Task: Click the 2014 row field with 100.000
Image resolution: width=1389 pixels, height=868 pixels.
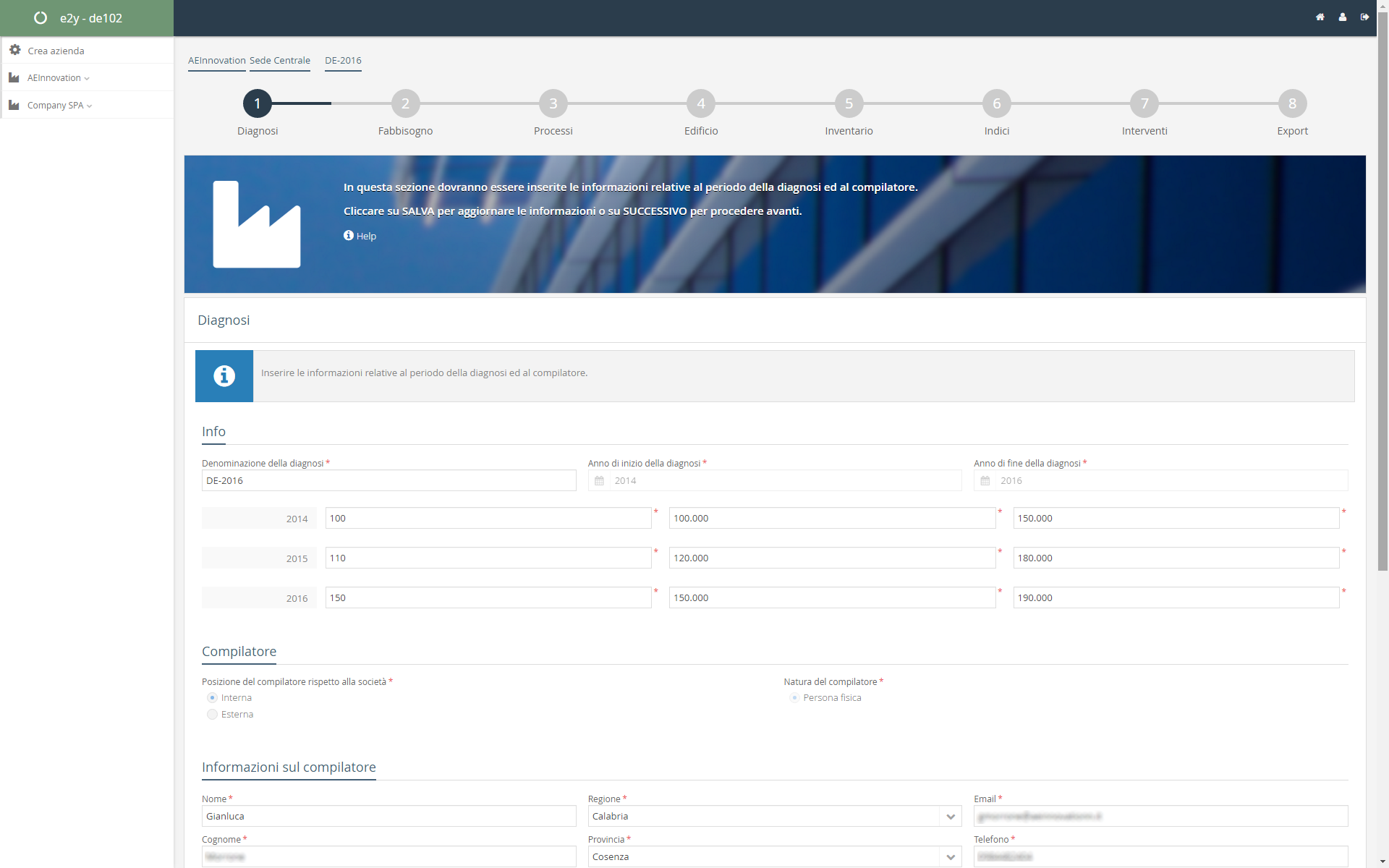Action: (x=832, y=518)
